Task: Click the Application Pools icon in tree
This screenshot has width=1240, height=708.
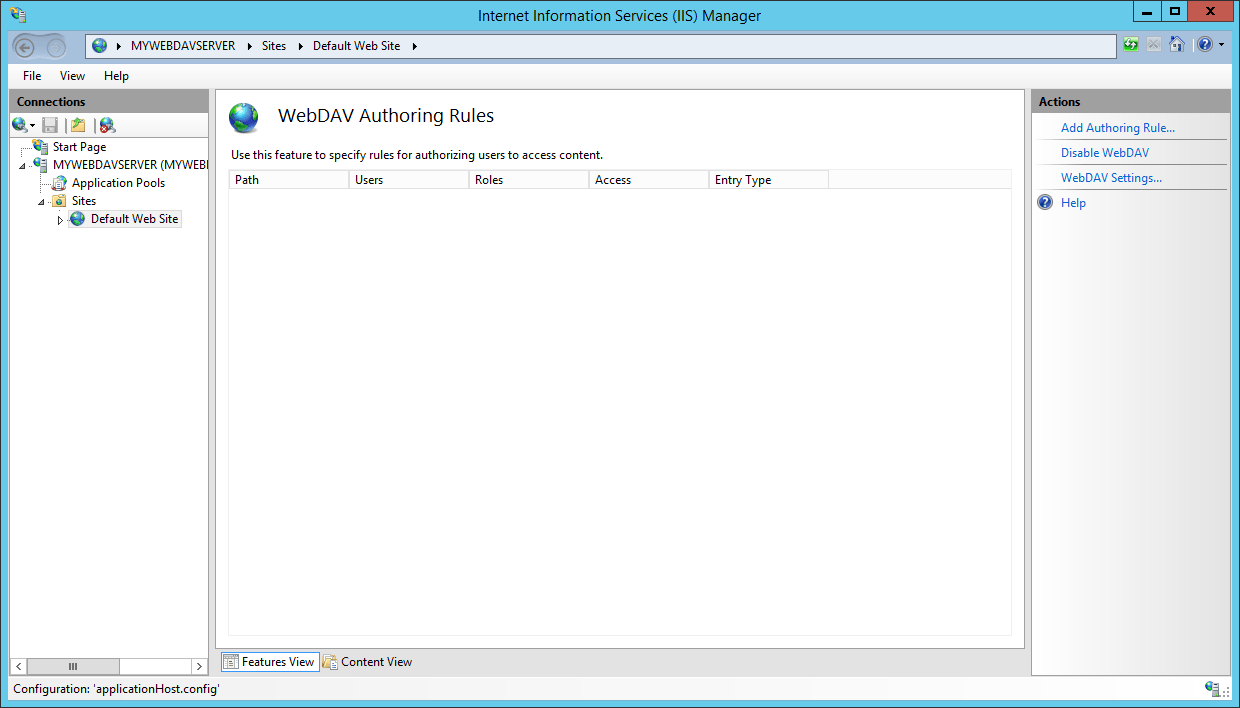Action: click(x=59, y=183)
